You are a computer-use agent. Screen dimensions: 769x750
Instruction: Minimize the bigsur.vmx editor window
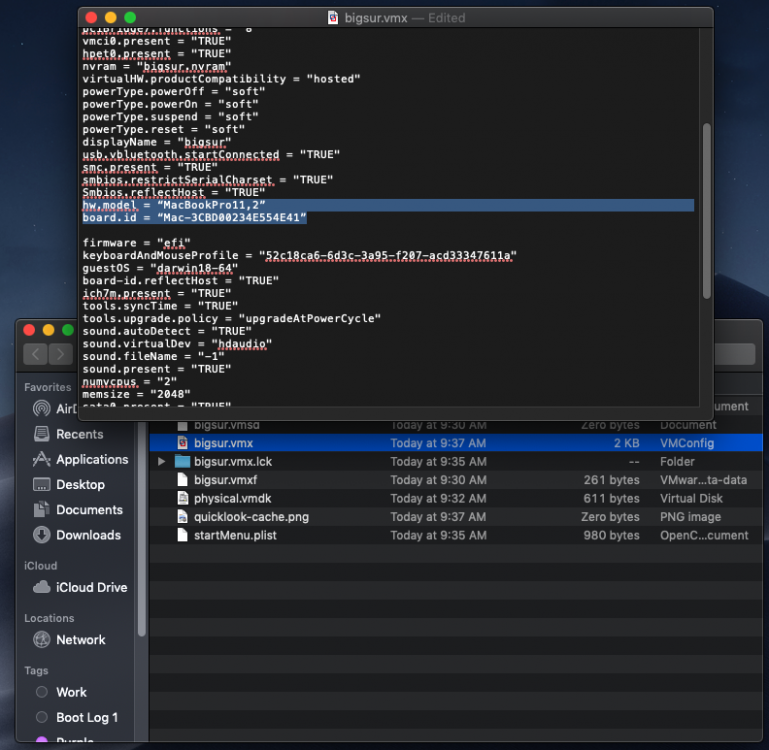pos(110,18)
